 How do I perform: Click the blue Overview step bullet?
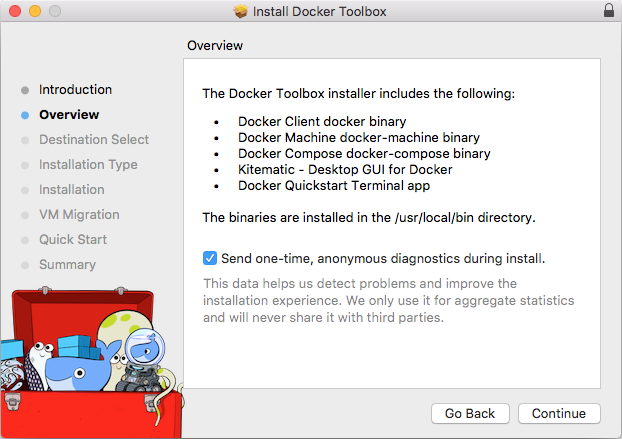point(25,115)
